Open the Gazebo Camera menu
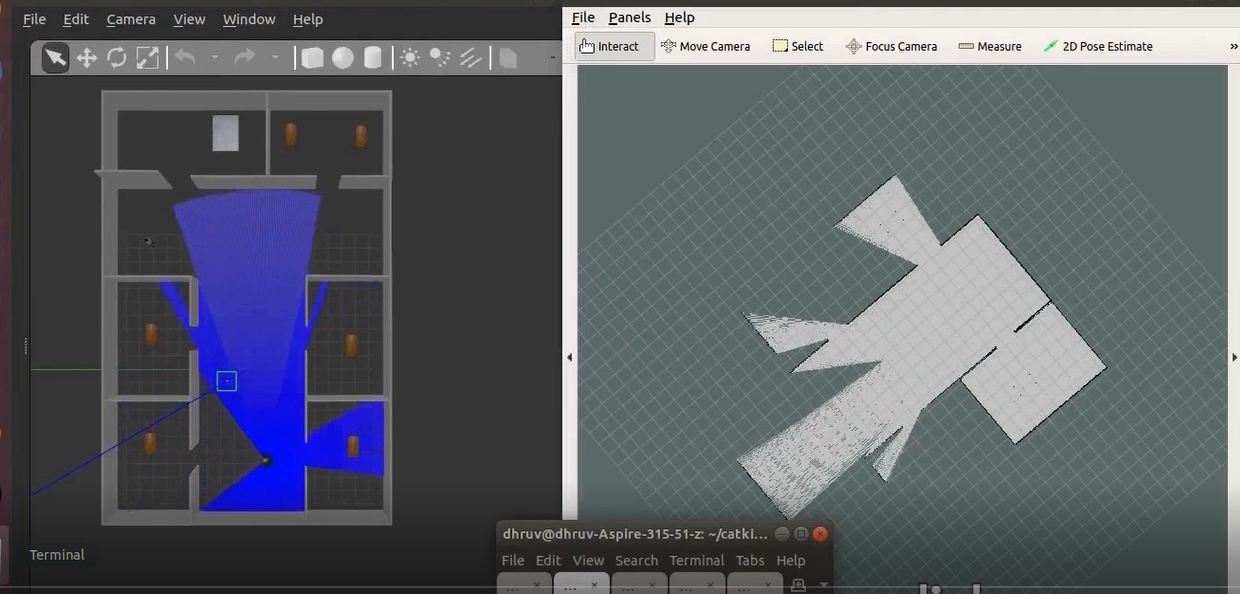Screen dimensions: 1240x594 tap(131, 19)
